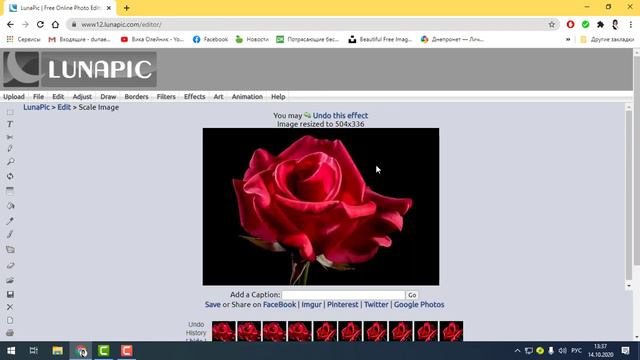Select the rectangle selection tool in left toolbar

point(10,112)
